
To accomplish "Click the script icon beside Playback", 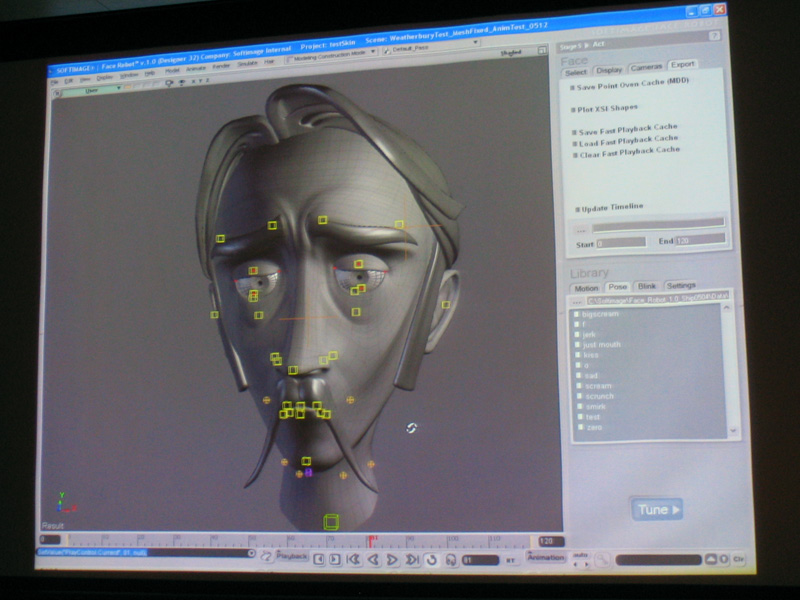I will [x=266, y=556].
